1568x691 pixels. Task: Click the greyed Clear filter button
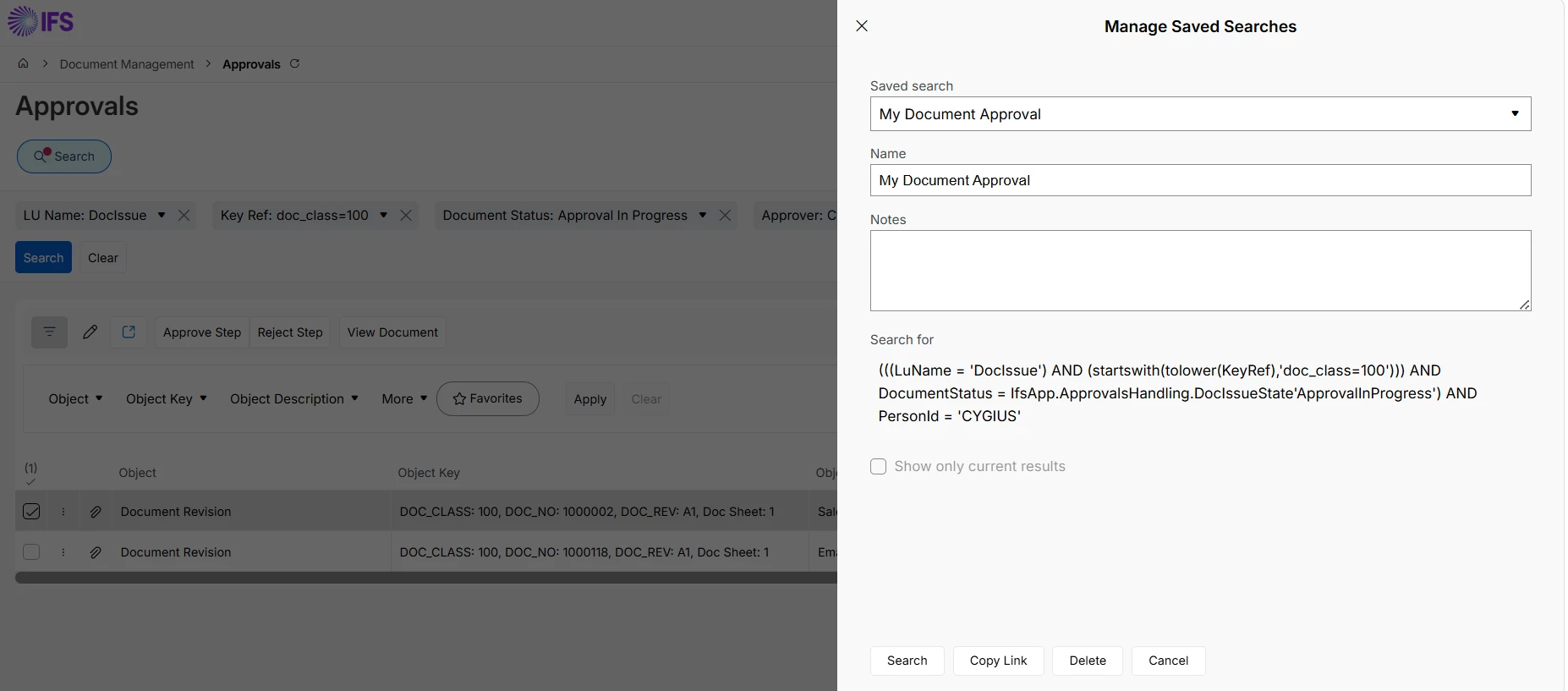coord(646,399)
